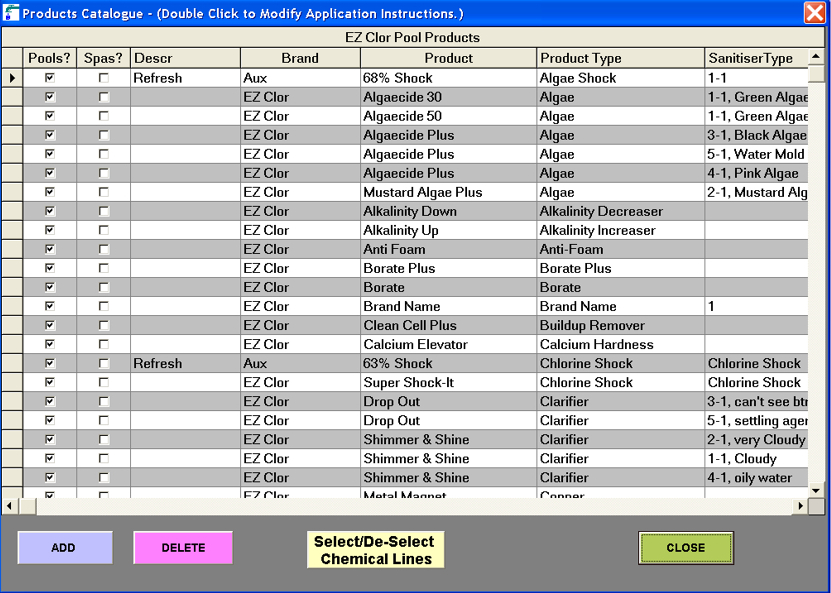Click the Spas? column header
The height and width of the screenshot is (593, 831).
104,58
